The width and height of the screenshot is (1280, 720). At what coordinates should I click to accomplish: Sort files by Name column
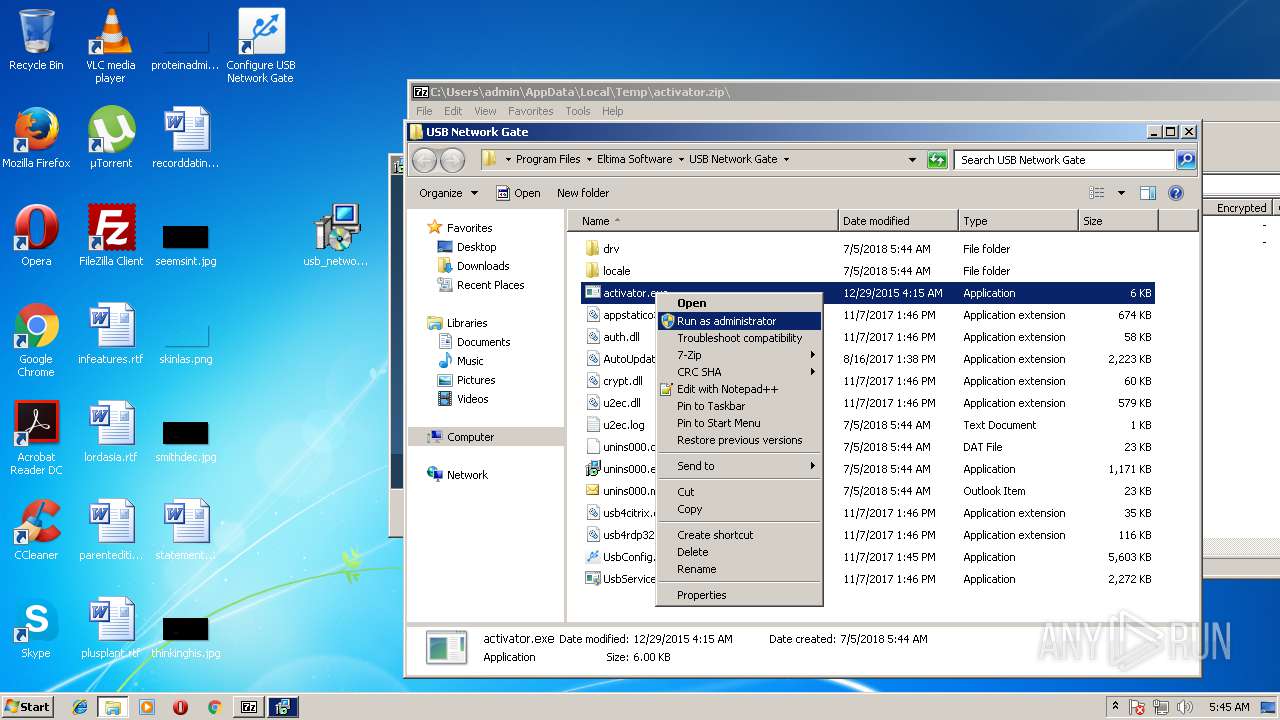(704, 221)
